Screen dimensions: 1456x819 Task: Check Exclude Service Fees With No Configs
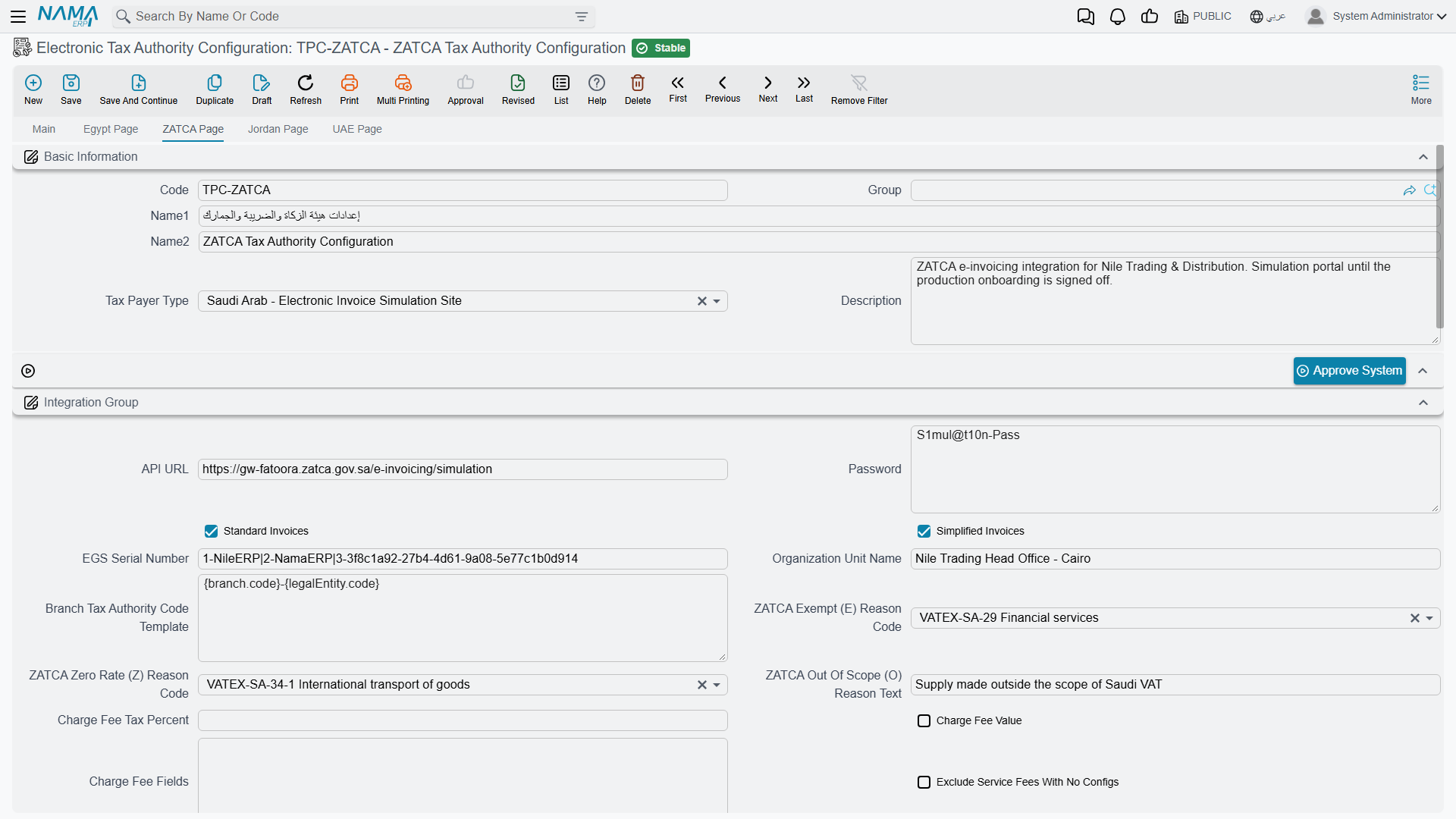(924, 782)
